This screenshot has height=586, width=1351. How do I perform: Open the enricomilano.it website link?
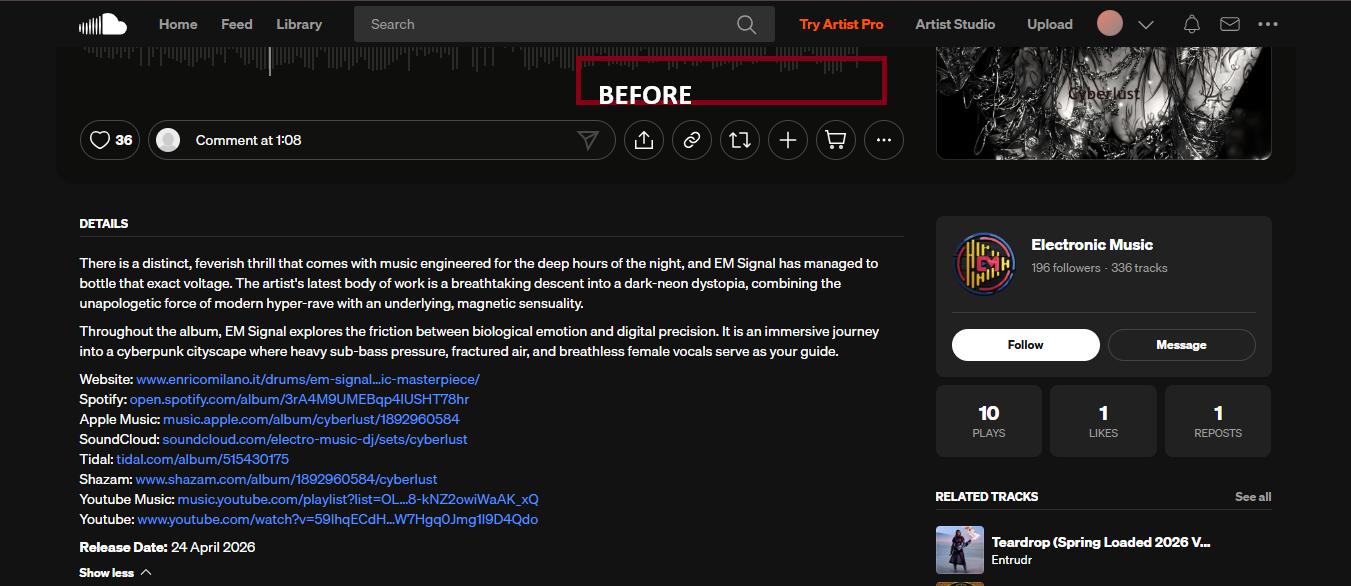point(308,379)
